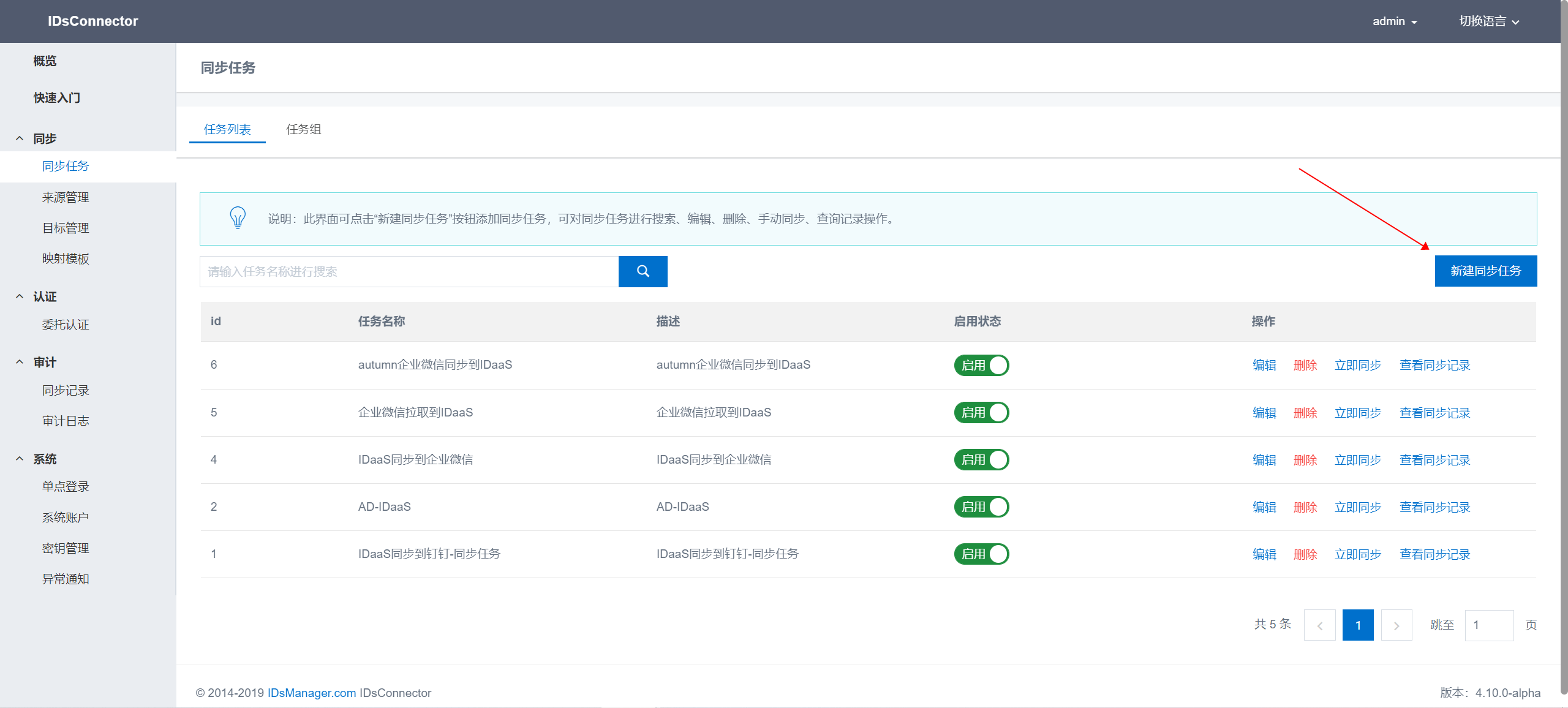Open 异常通知 in the sidebar
The height and width of the screenshot is (708, 1568).
coord(66,579)
